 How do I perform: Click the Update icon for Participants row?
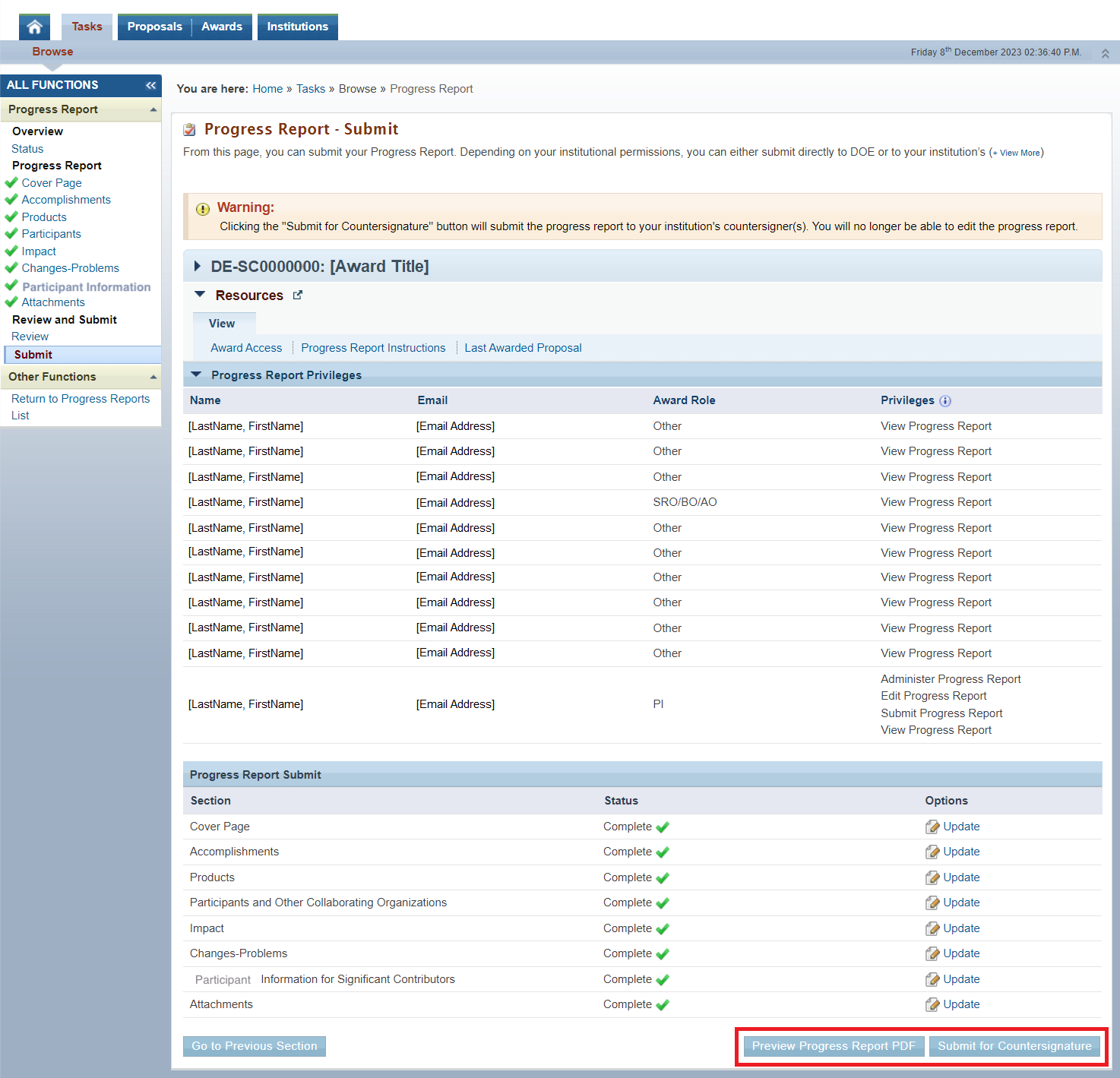932,903
